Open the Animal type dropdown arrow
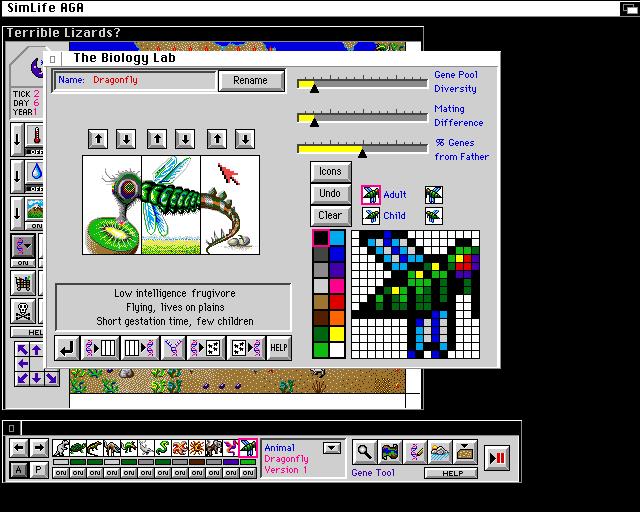 point(332,448)
